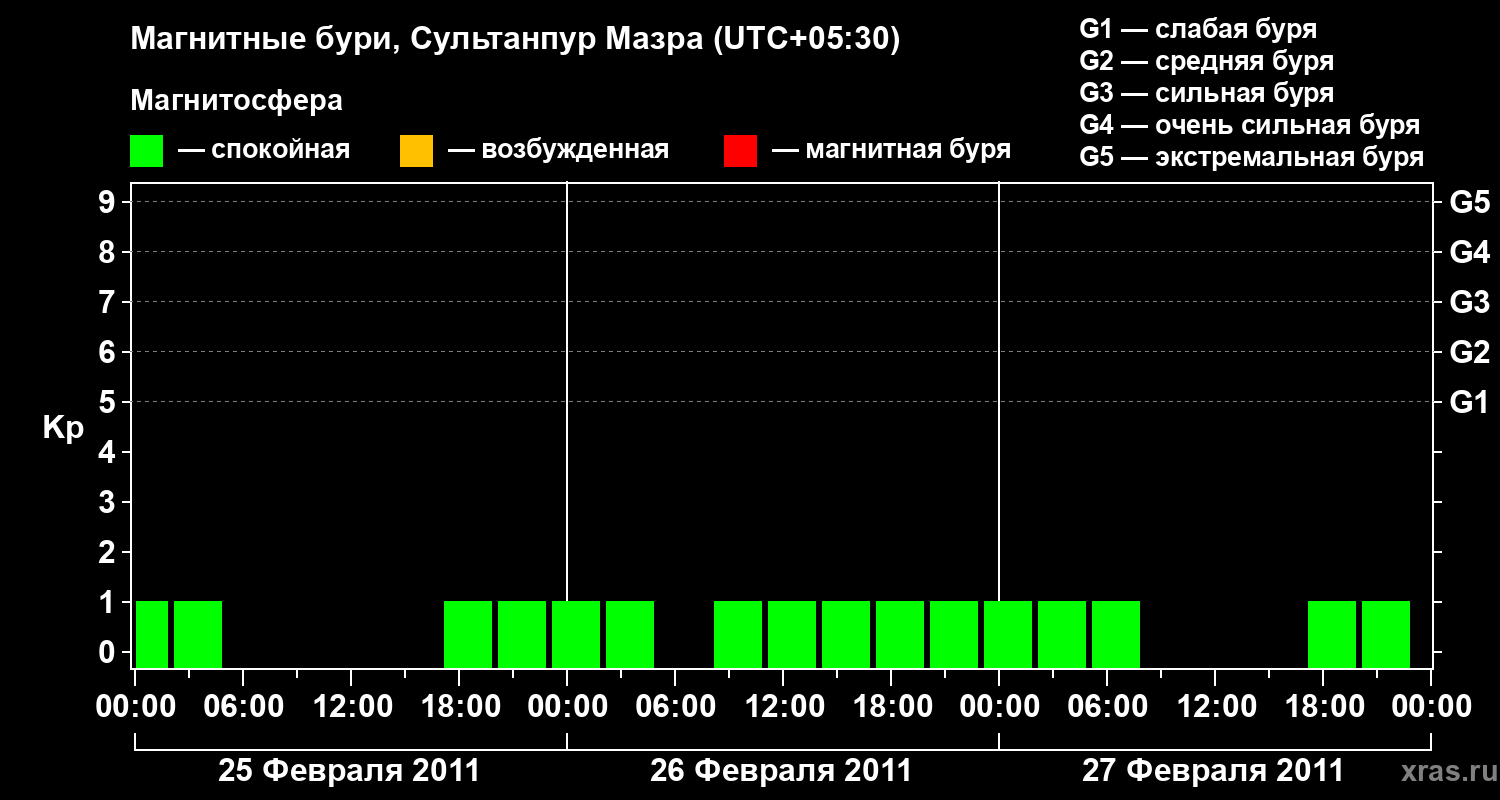Click the date label '25 Февраля 2011'

(x=349, y=771)
